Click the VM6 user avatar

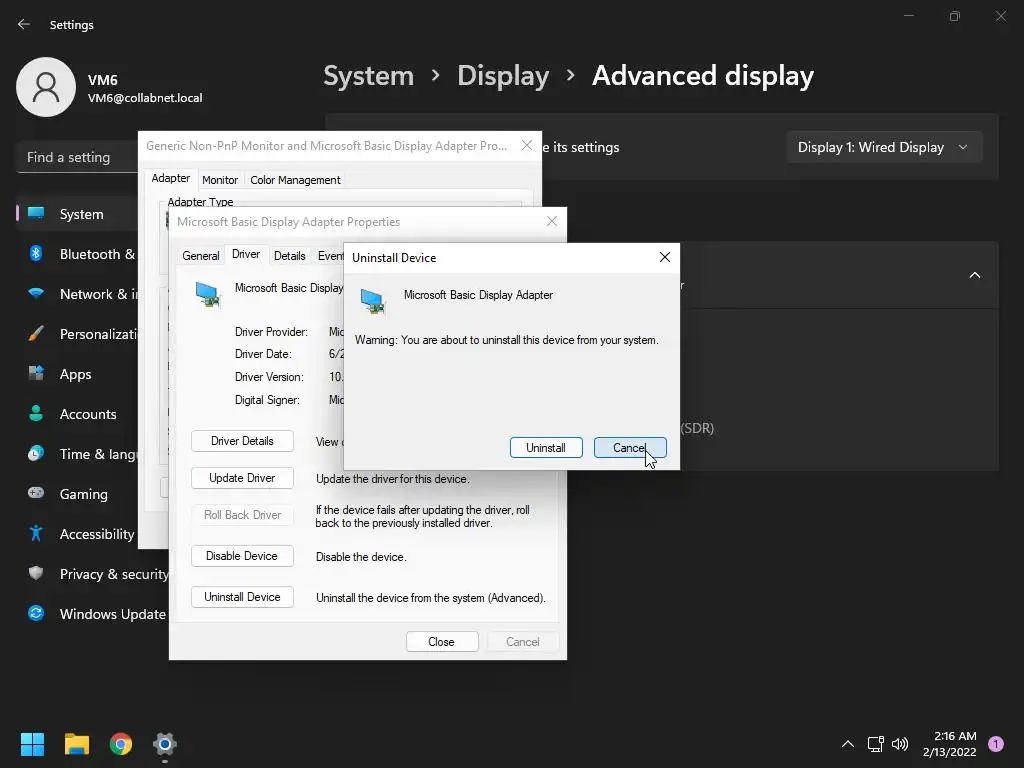[x=46, y=87]
